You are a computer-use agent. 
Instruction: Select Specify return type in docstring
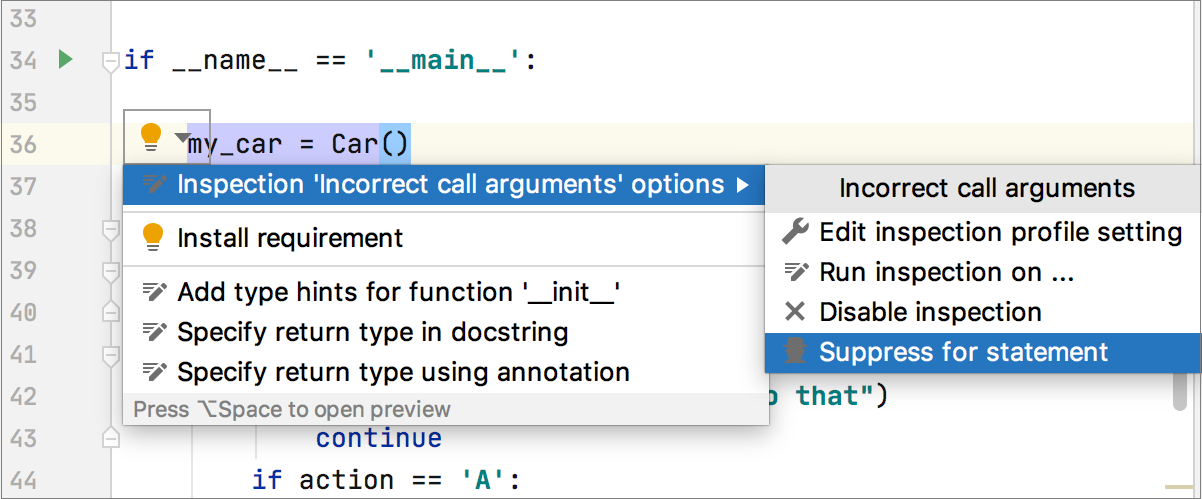[x=372, y=332]
